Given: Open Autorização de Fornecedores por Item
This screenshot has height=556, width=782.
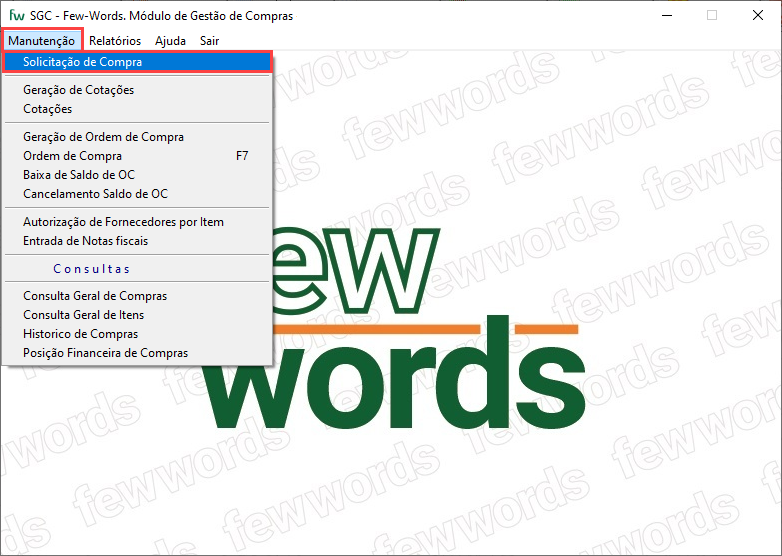Looking at the screenshot, I should [x=137, y=221].
